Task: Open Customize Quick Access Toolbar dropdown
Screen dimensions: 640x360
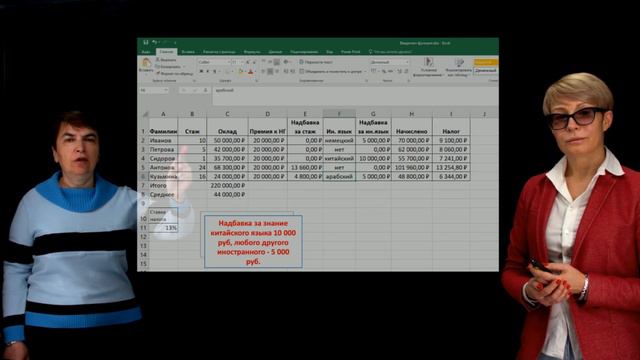Action: (x=175, y=42)
